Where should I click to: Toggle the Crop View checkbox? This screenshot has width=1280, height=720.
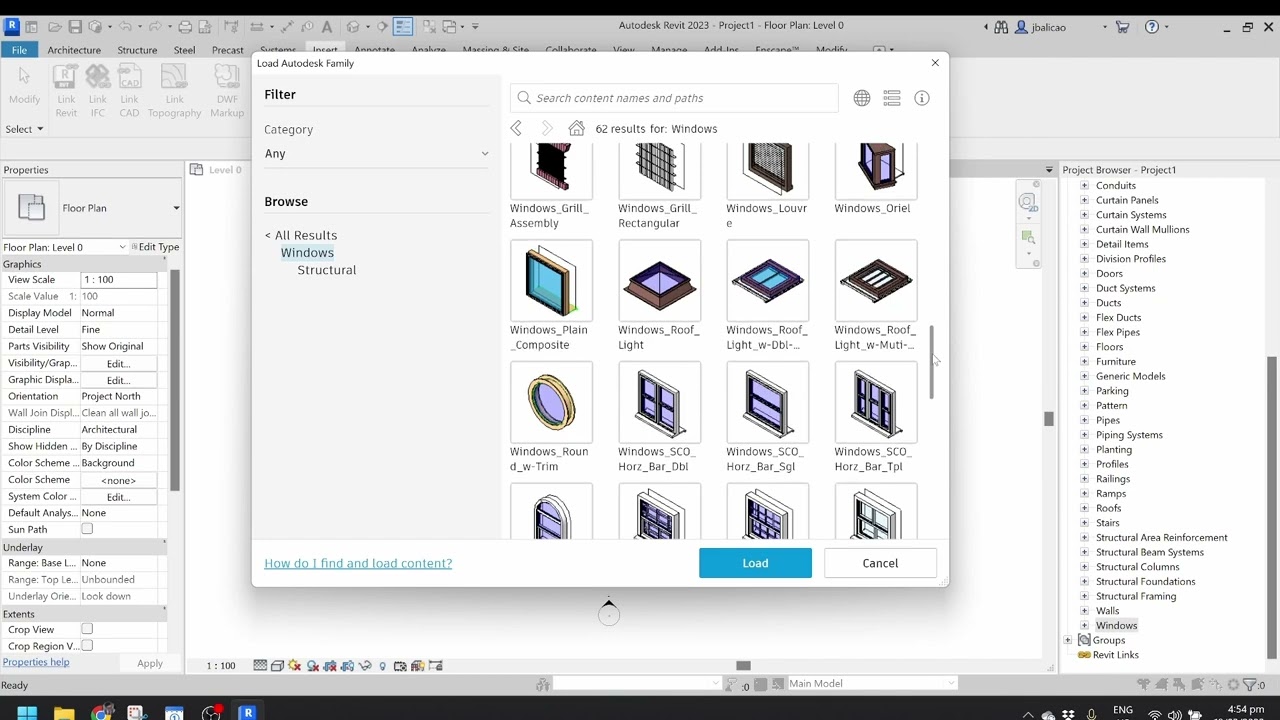click(x=87, y=629)
